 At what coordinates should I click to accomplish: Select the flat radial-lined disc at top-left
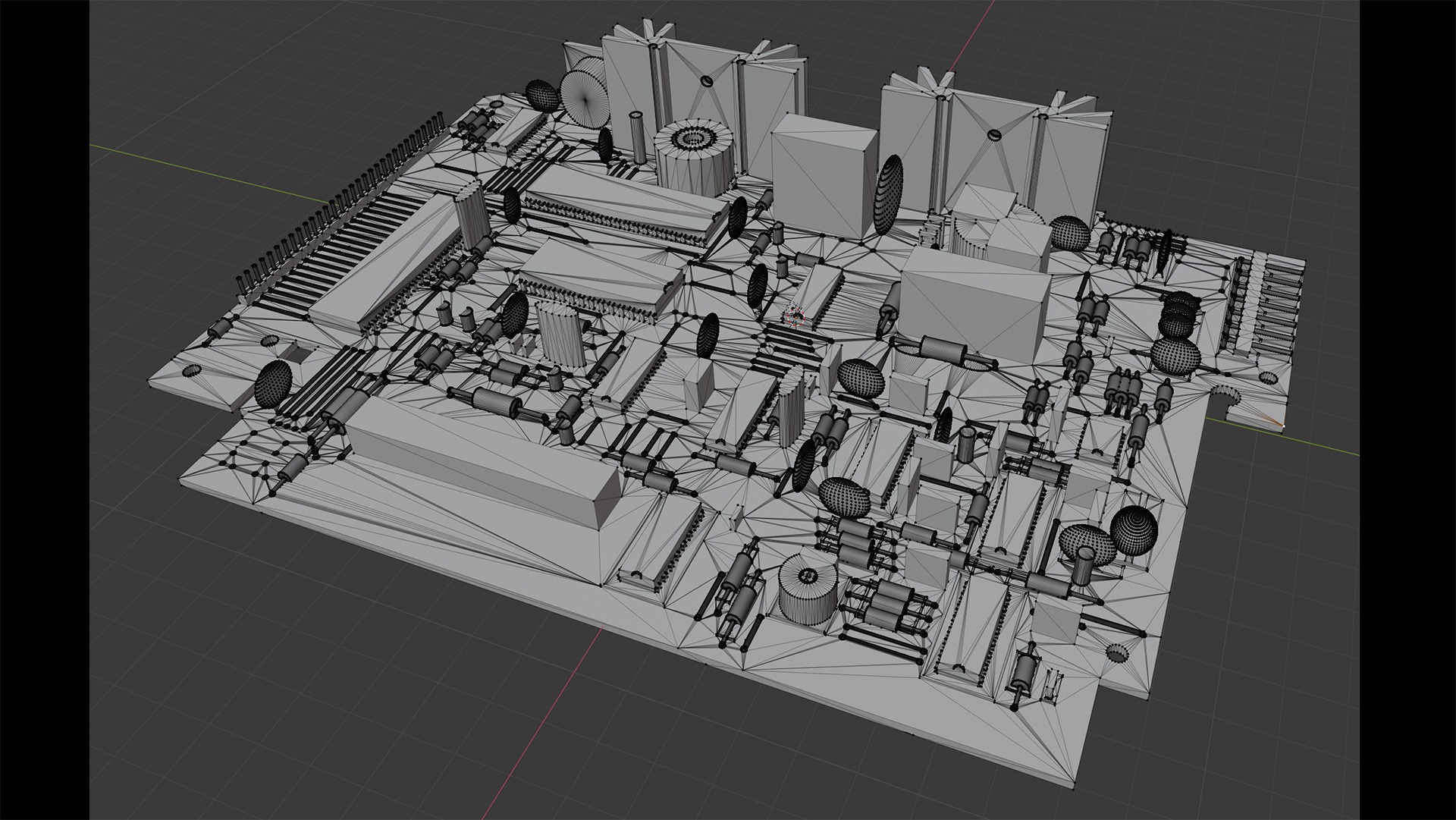[x=584, y=98]
